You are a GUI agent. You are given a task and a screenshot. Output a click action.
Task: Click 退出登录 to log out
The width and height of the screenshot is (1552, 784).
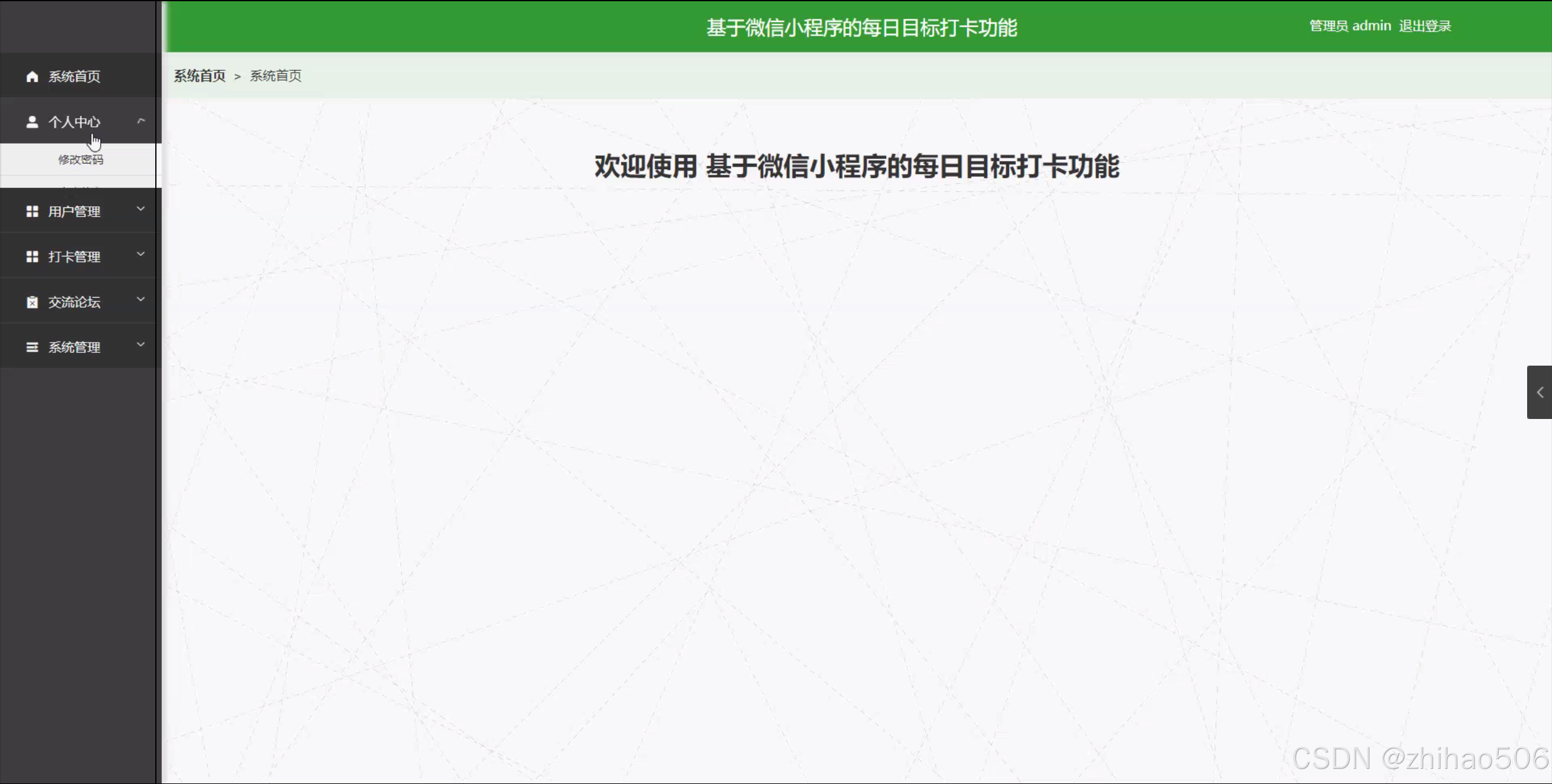pyautogui.click(x=1425, y=26)
